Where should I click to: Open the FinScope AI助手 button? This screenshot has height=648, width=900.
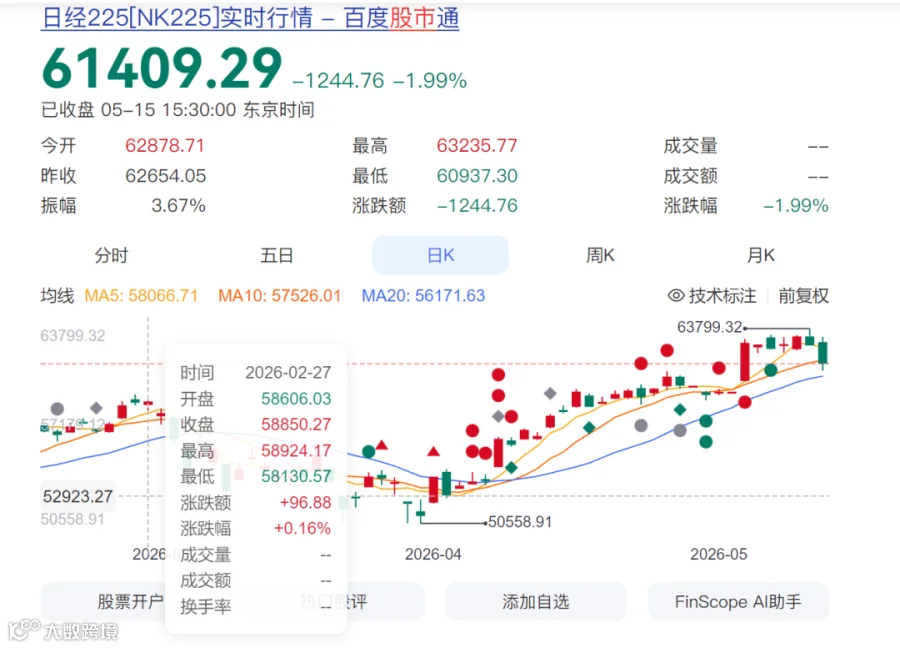(x=738, y=602)
